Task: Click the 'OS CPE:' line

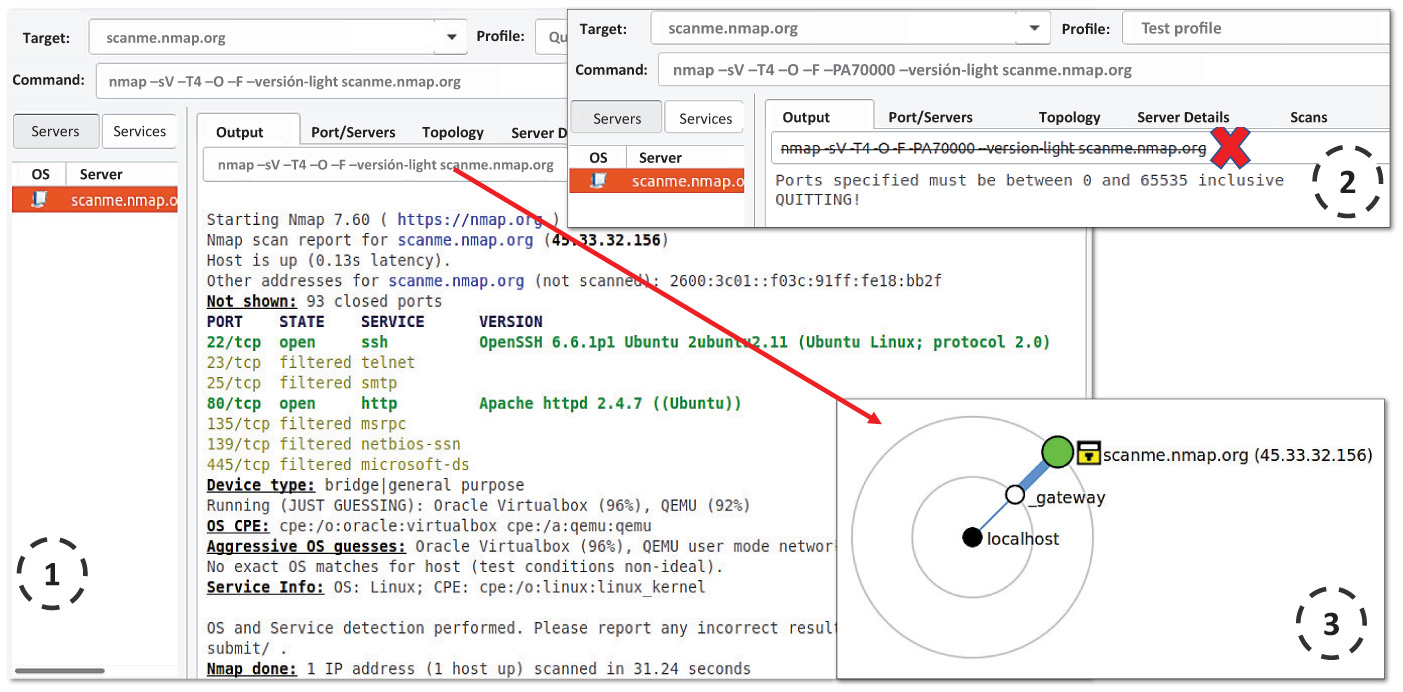Action: (429, 526)
